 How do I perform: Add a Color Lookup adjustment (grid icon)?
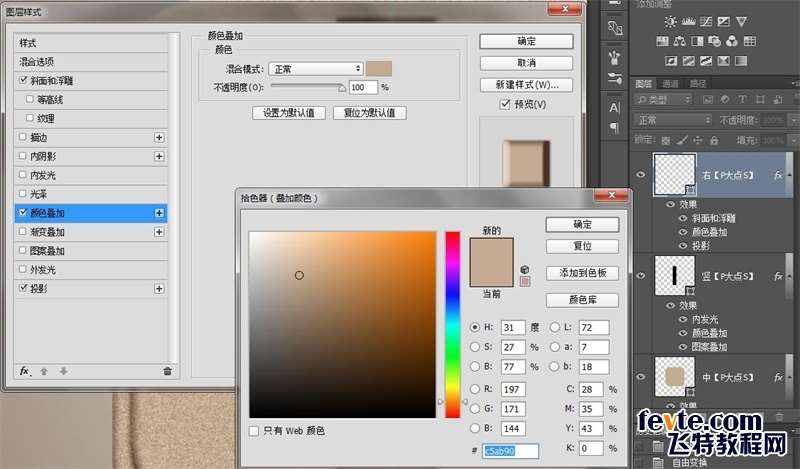749,41
